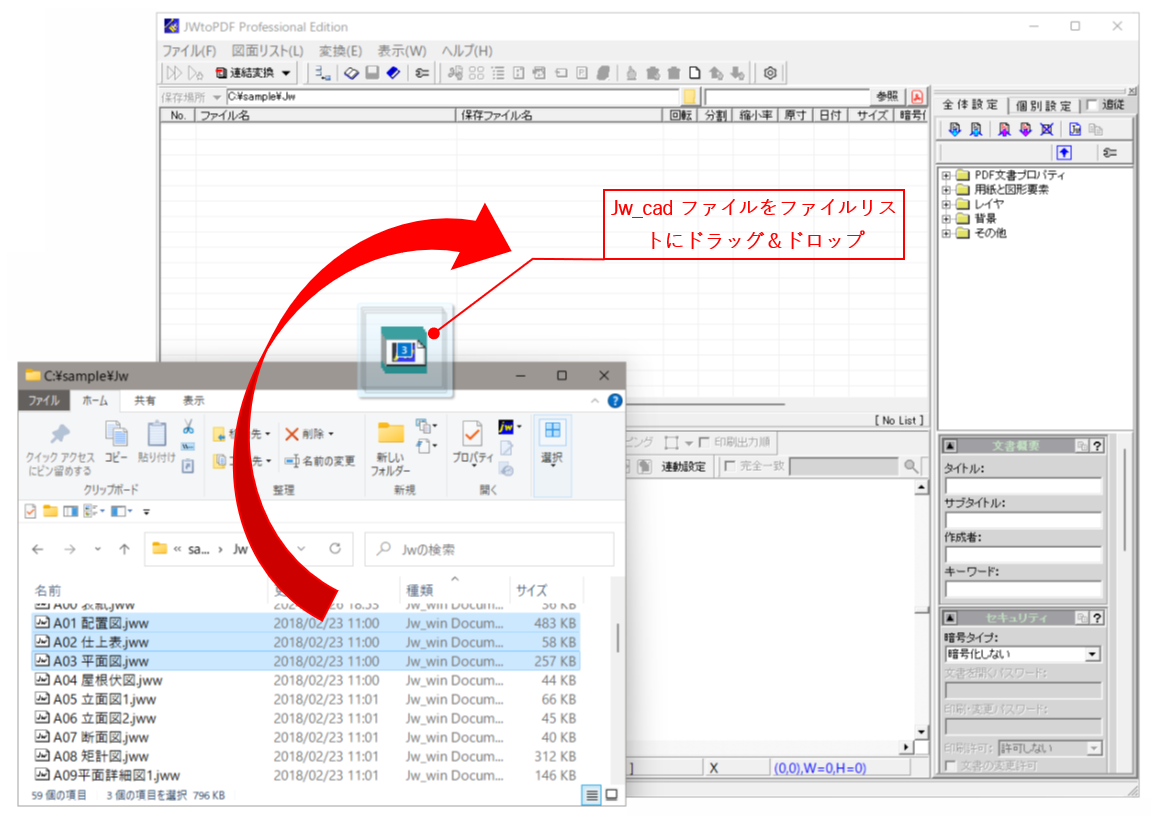This screenshot has height=826, width=1164.
Task: Click the yellow folder icon next to save path
Action: [690, 97]
